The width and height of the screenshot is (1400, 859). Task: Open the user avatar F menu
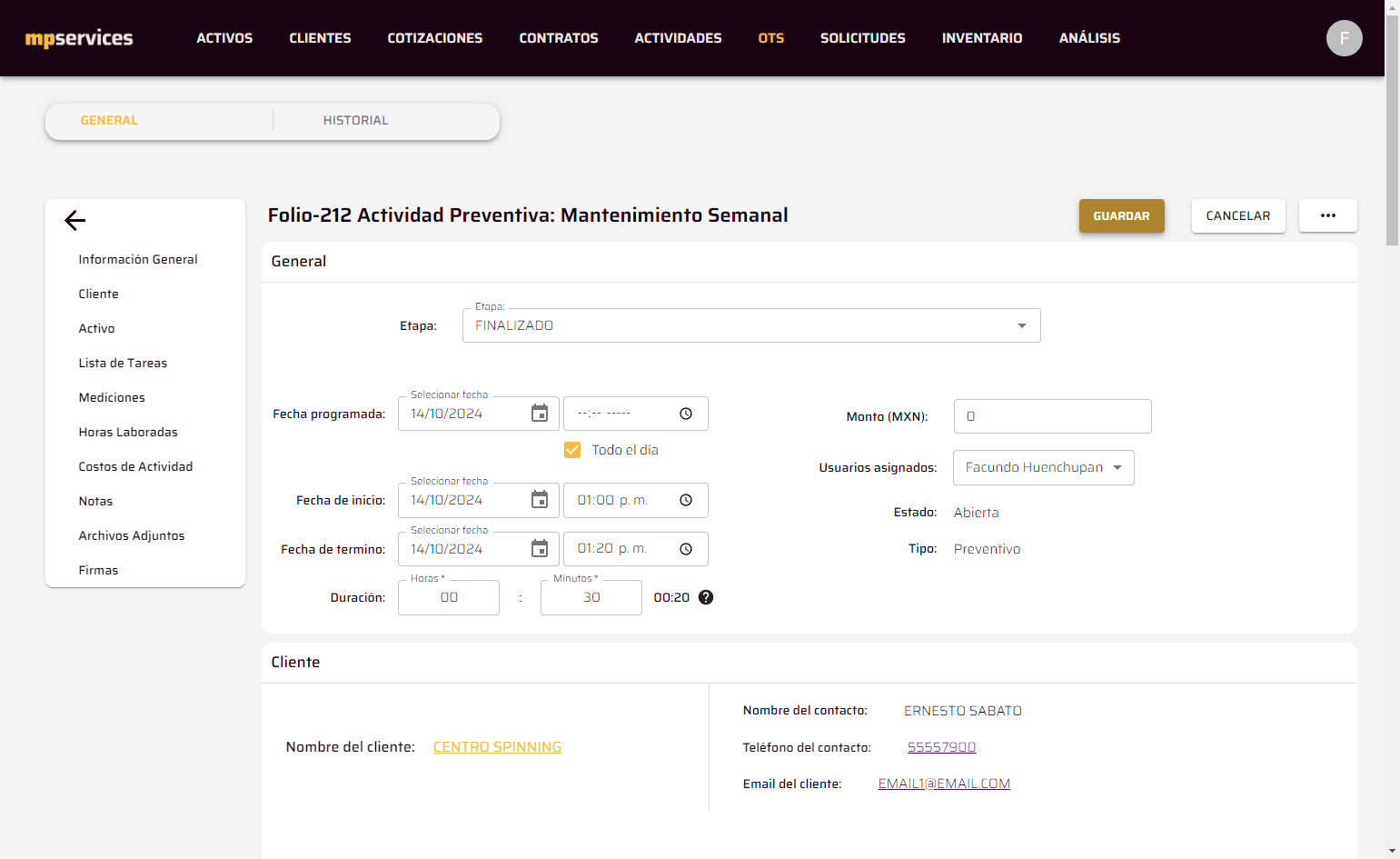pos(1344,38)
